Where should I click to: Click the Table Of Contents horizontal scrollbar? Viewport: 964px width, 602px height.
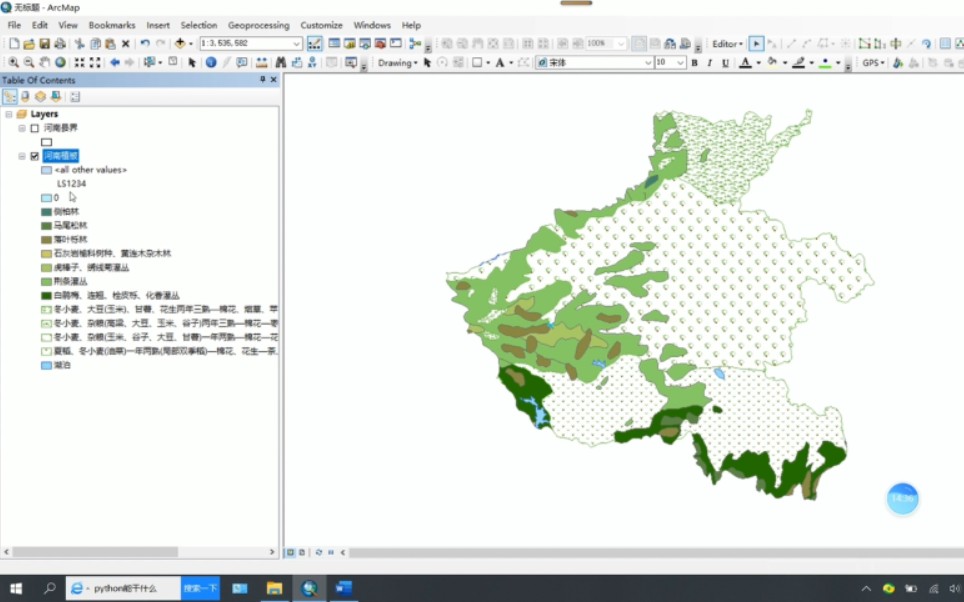click(95, 552)
